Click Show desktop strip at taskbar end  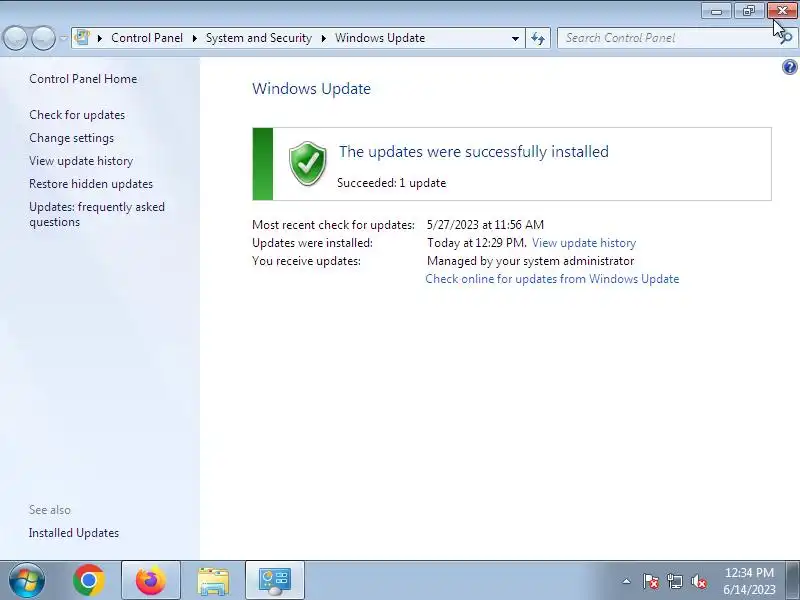(793, 580)
